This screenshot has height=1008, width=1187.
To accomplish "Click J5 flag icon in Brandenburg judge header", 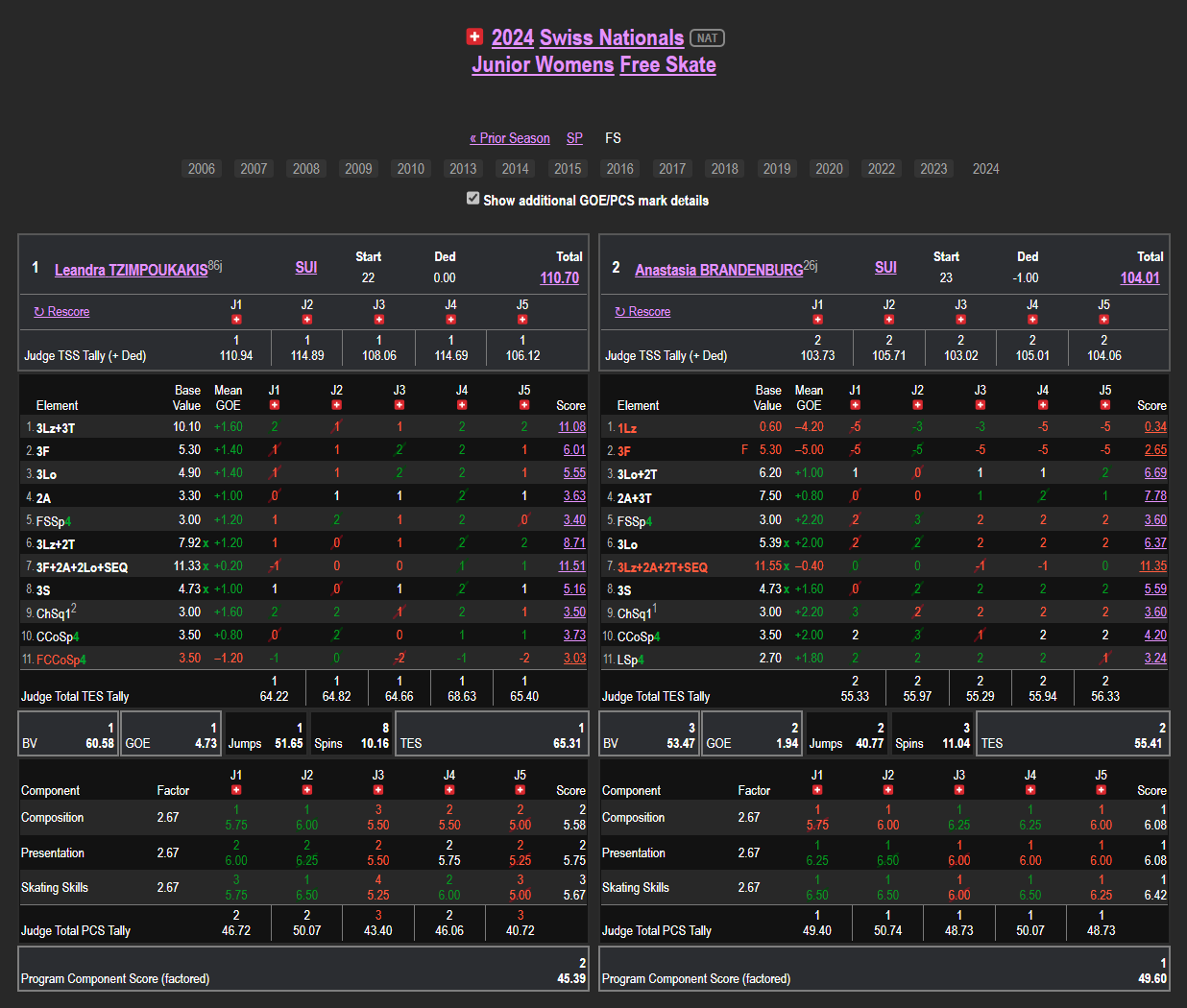I will [1104, 319].
